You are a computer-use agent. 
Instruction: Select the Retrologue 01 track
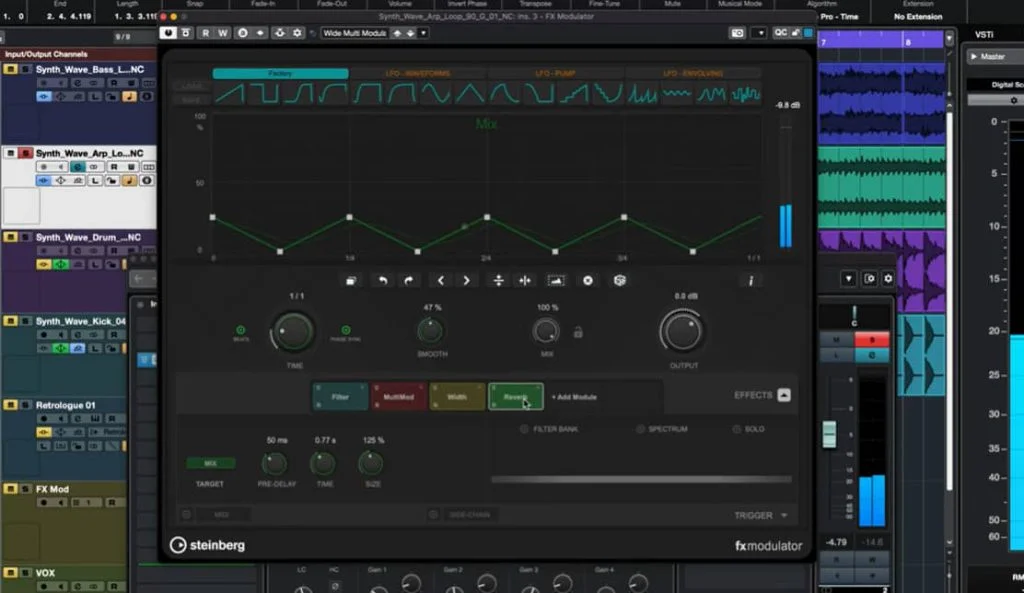tap(65, 405)
